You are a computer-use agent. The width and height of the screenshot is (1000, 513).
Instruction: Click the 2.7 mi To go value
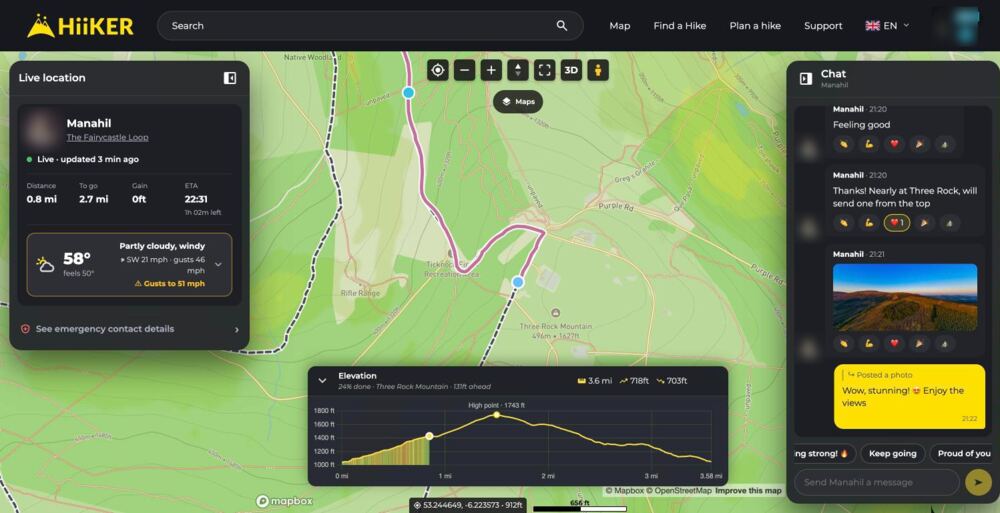coord(93,199)
